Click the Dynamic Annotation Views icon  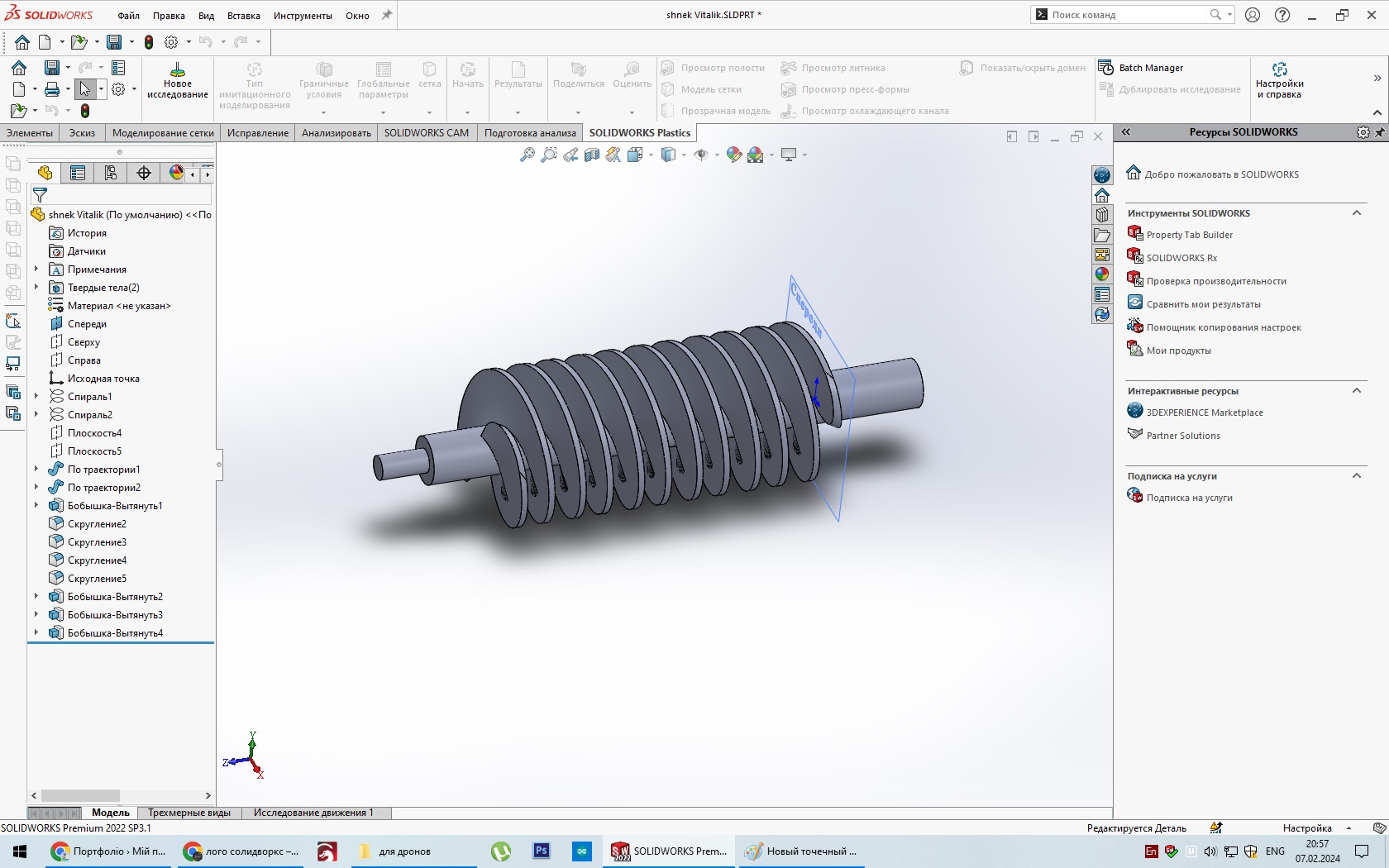613,155
